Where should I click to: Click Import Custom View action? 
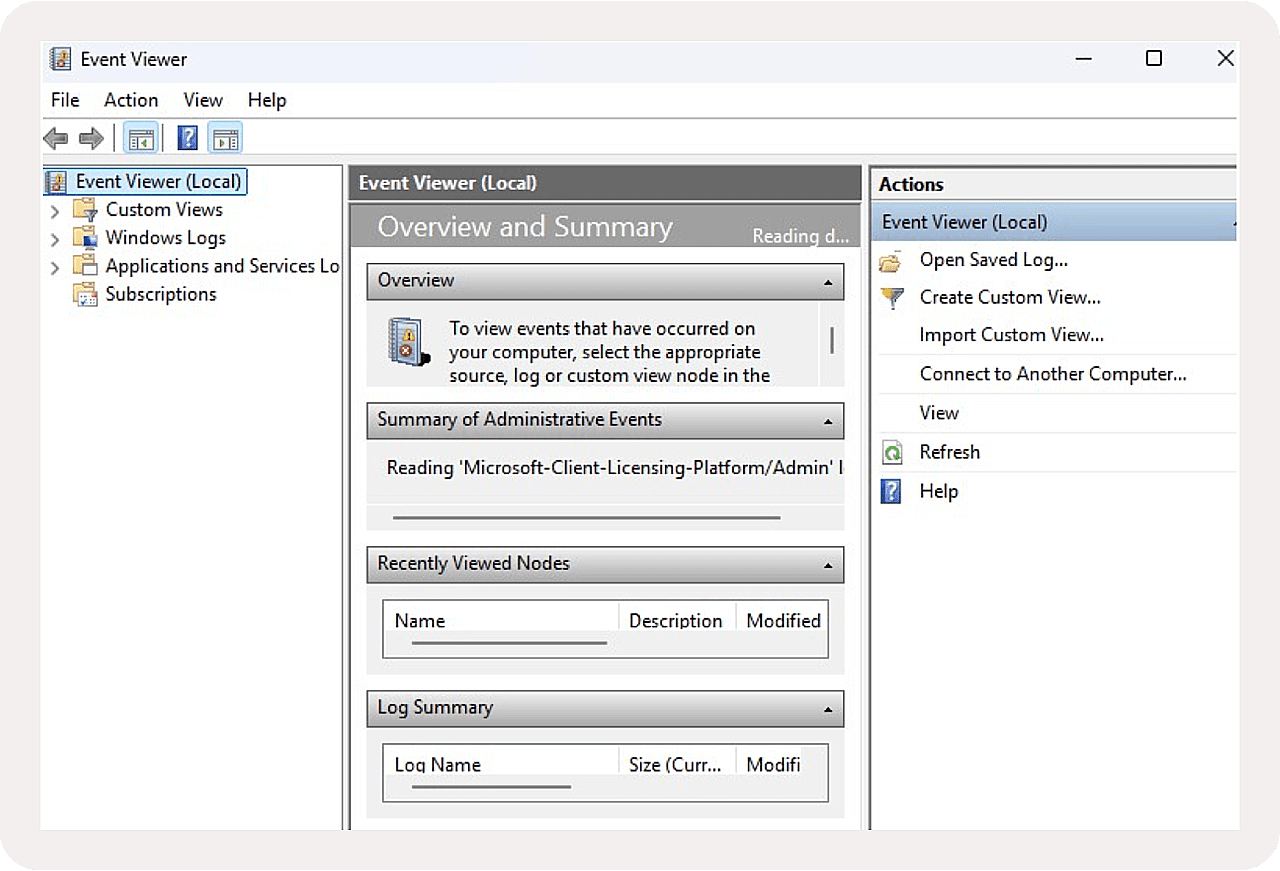(x=1011, y=335)
